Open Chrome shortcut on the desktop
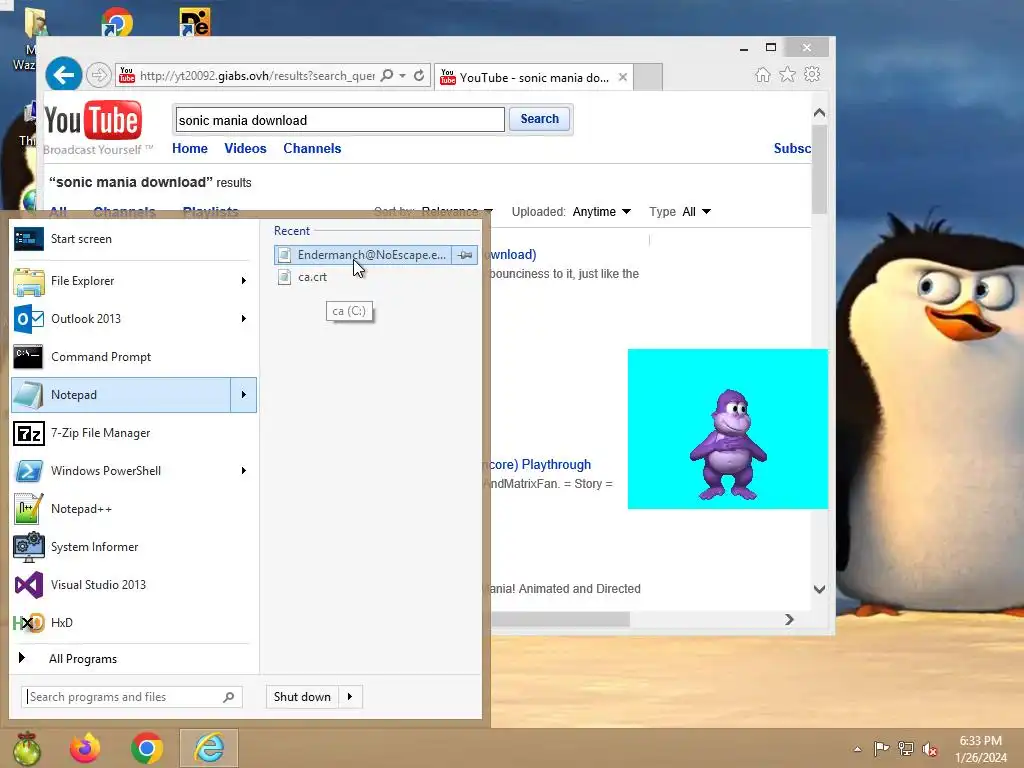 [x=117, y=23]
